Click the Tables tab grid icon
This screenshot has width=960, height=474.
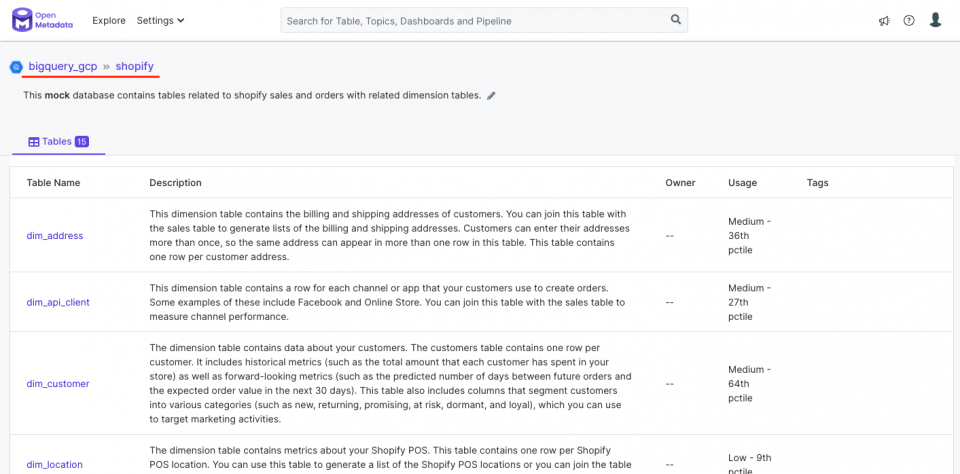34,142
